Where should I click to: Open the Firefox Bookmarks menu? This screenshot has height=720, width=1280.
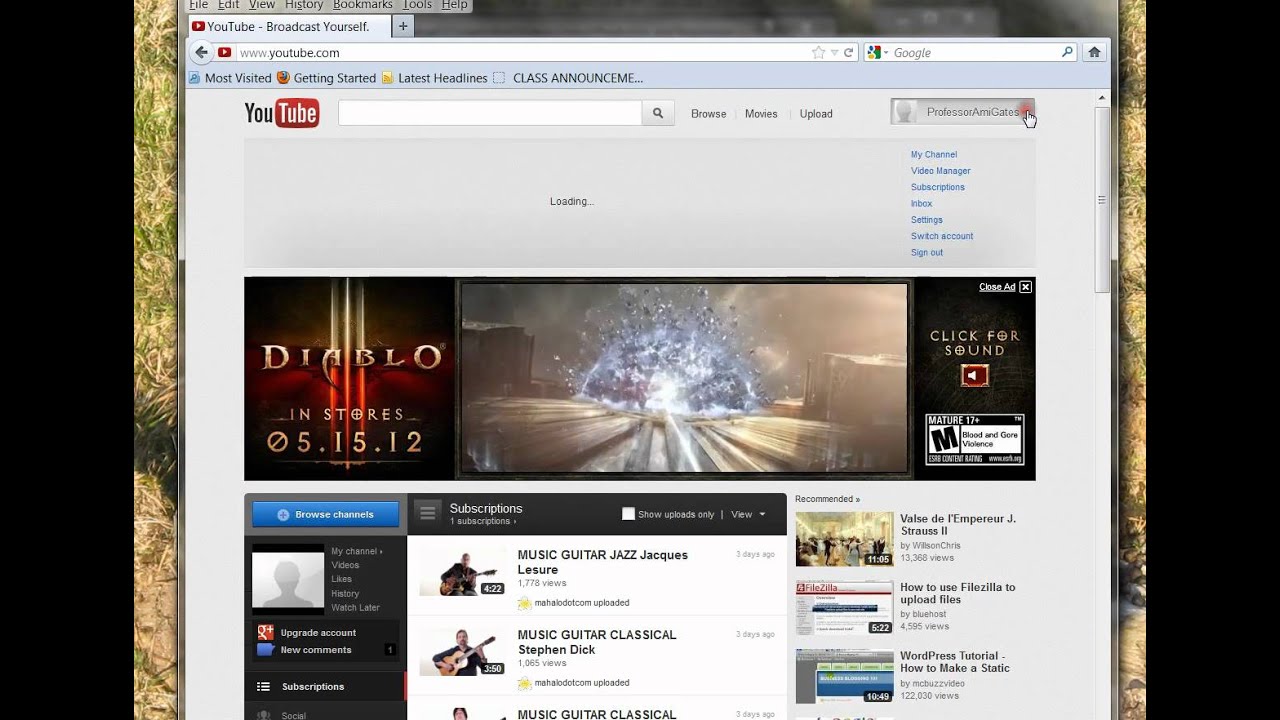[363, 5]
